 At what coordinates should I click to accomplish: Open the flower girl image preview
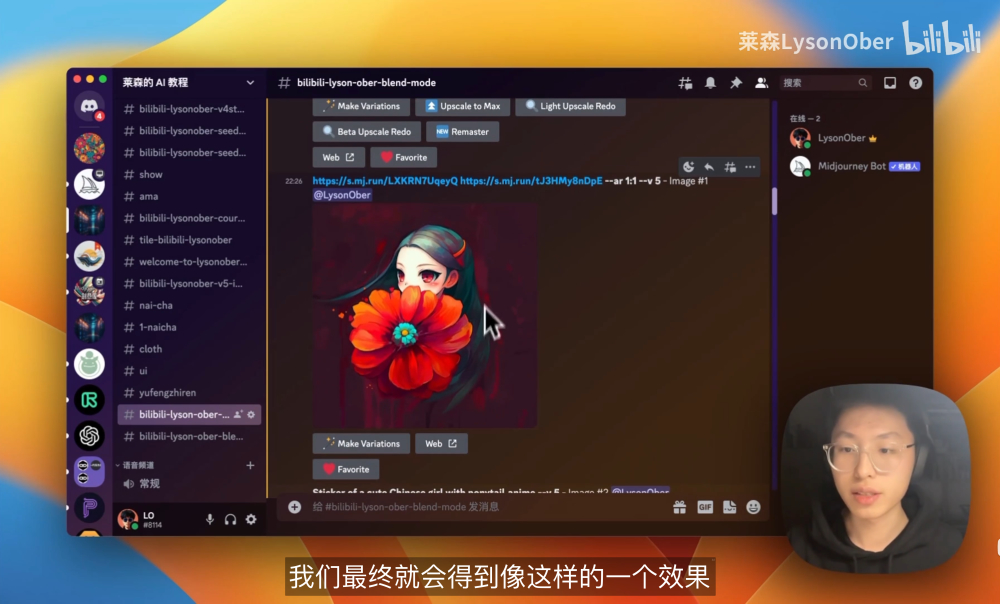click(x=425, y=316)
